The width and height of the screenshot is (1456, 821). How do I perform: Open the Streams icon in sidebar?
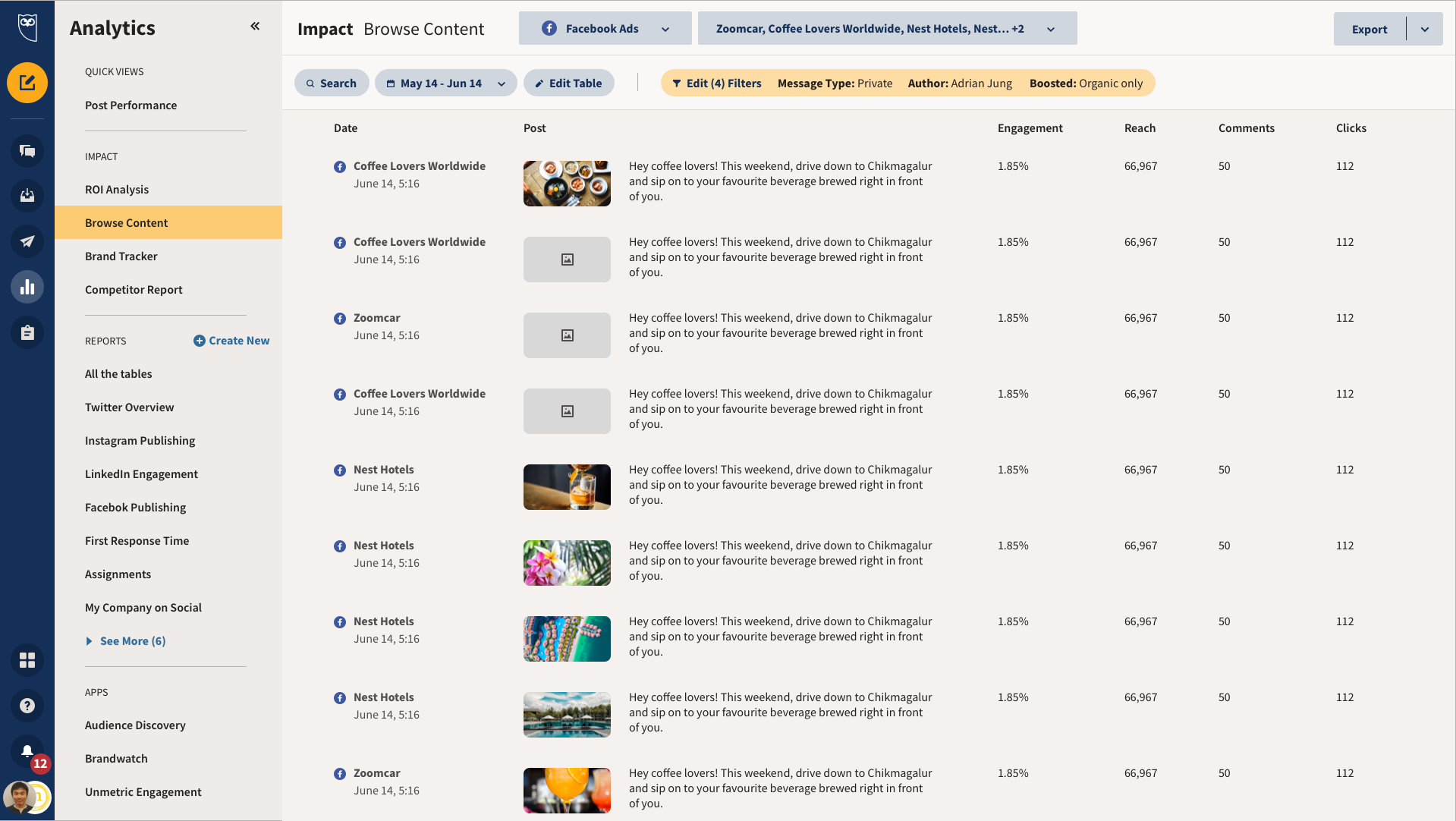(27, 151)
